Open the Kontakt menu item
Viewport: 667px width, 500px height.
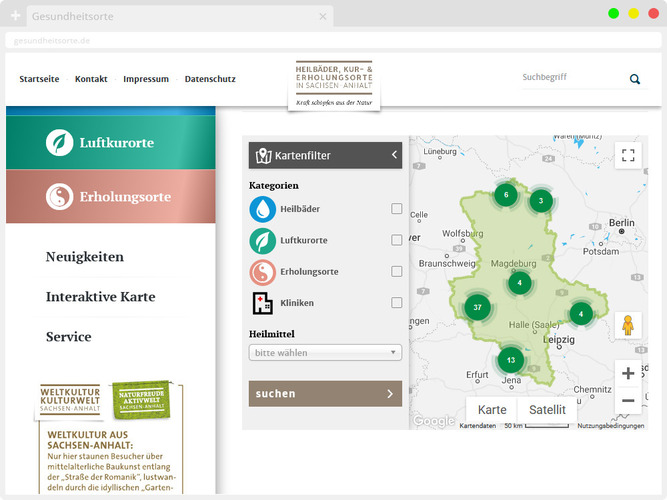(91, 79)
